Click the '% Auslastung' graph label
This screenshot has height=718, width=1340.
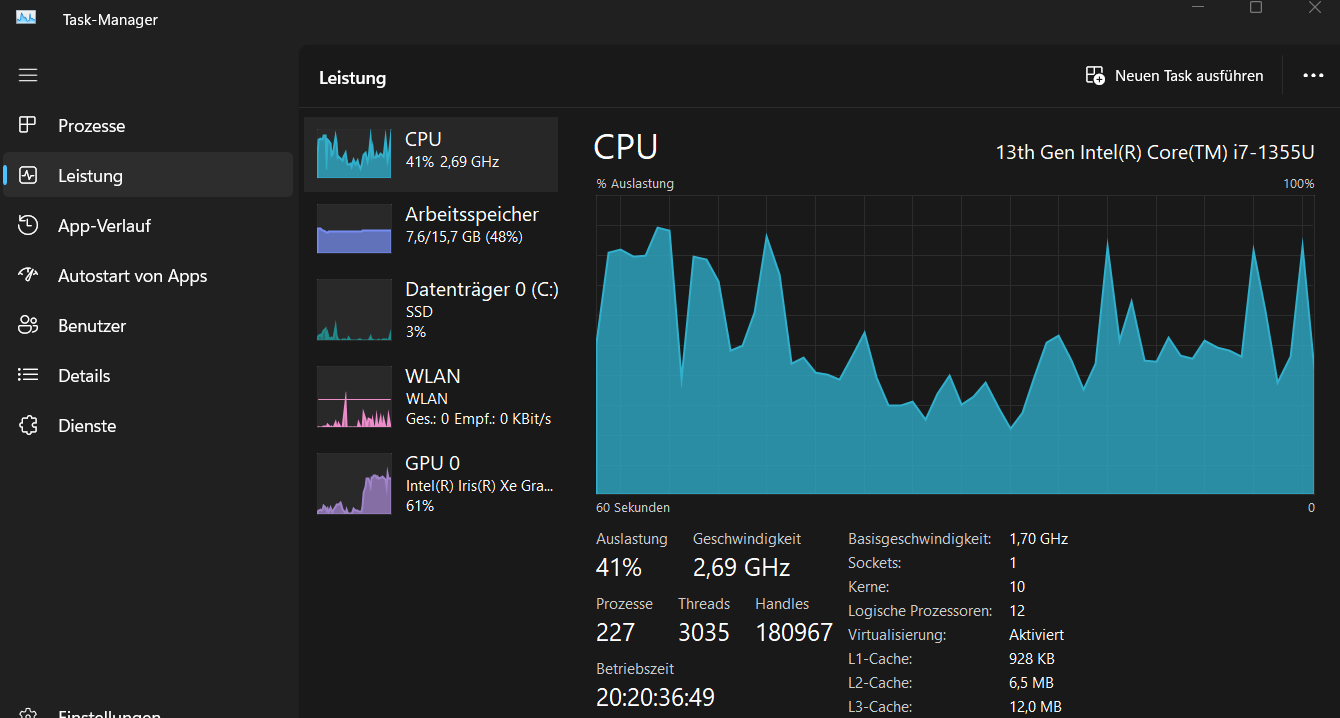click(635, 184)
